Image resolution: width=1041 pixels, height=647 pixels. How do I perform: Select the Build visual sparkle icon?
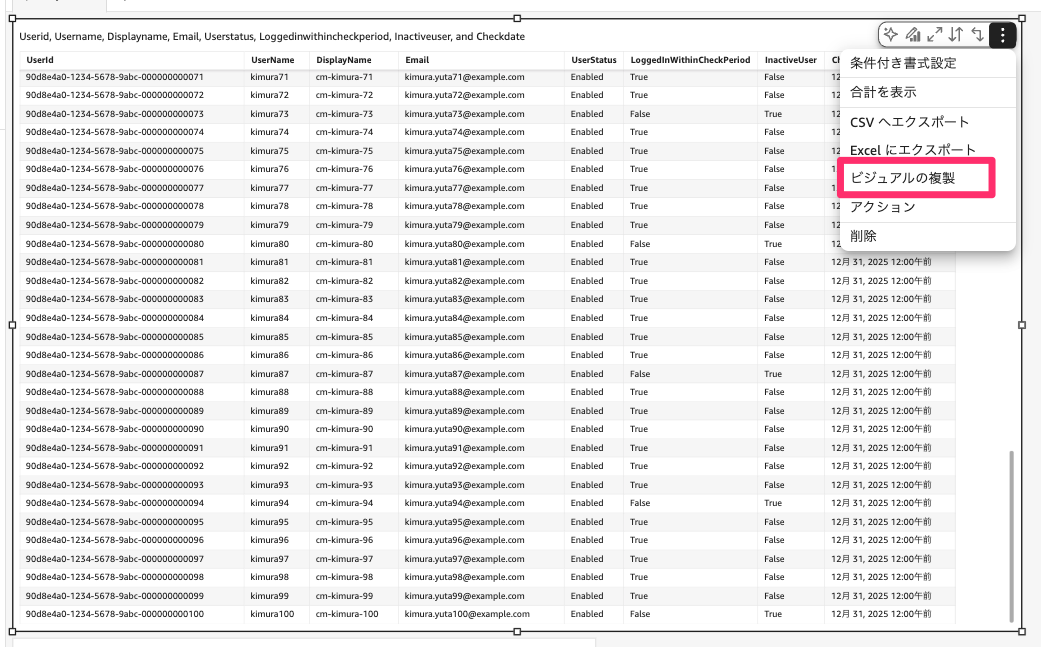coord(890,33)
